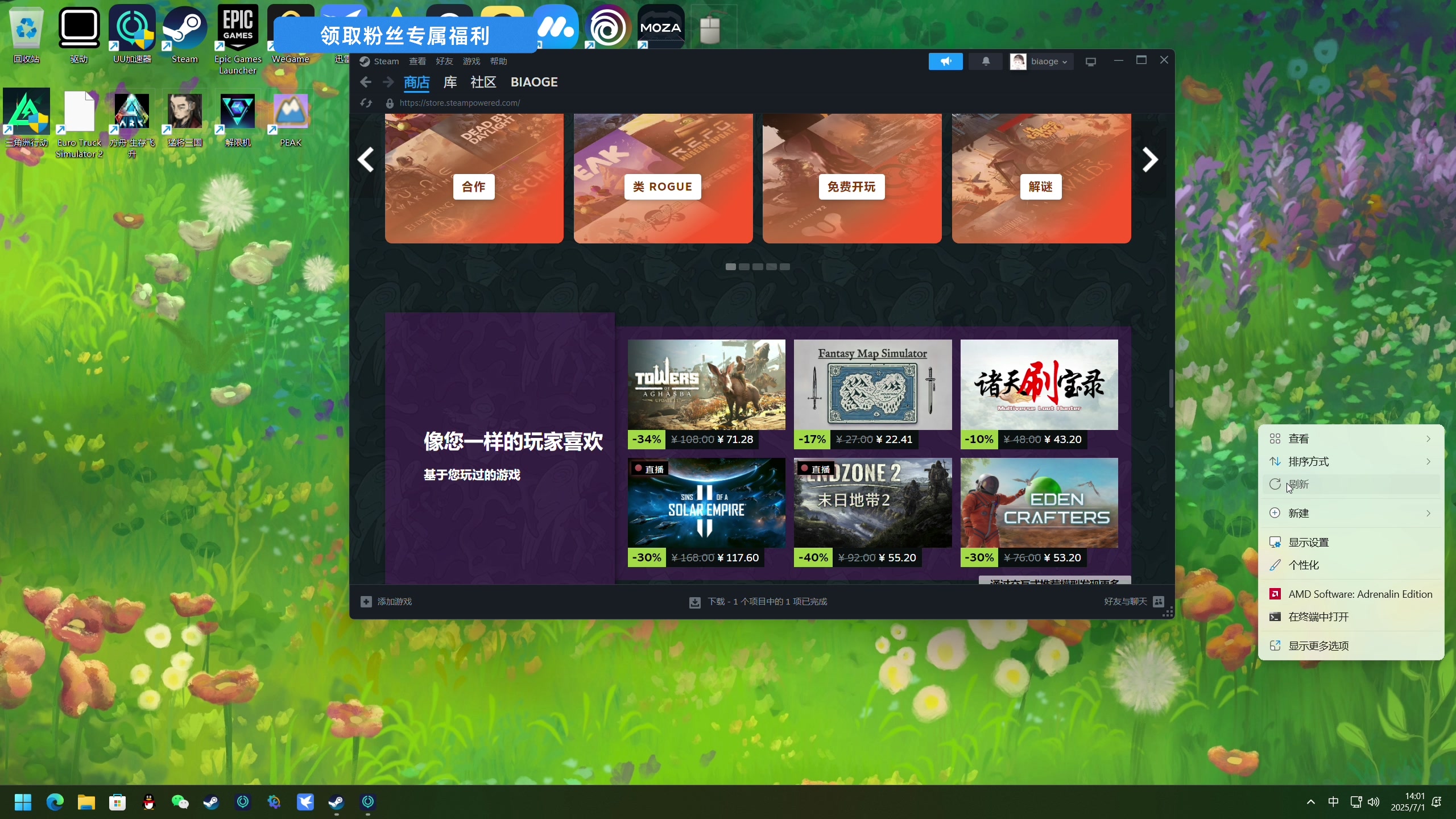Open the 类 ROGUE category card
Screen dimensions: 1456x819
[663, 179]
